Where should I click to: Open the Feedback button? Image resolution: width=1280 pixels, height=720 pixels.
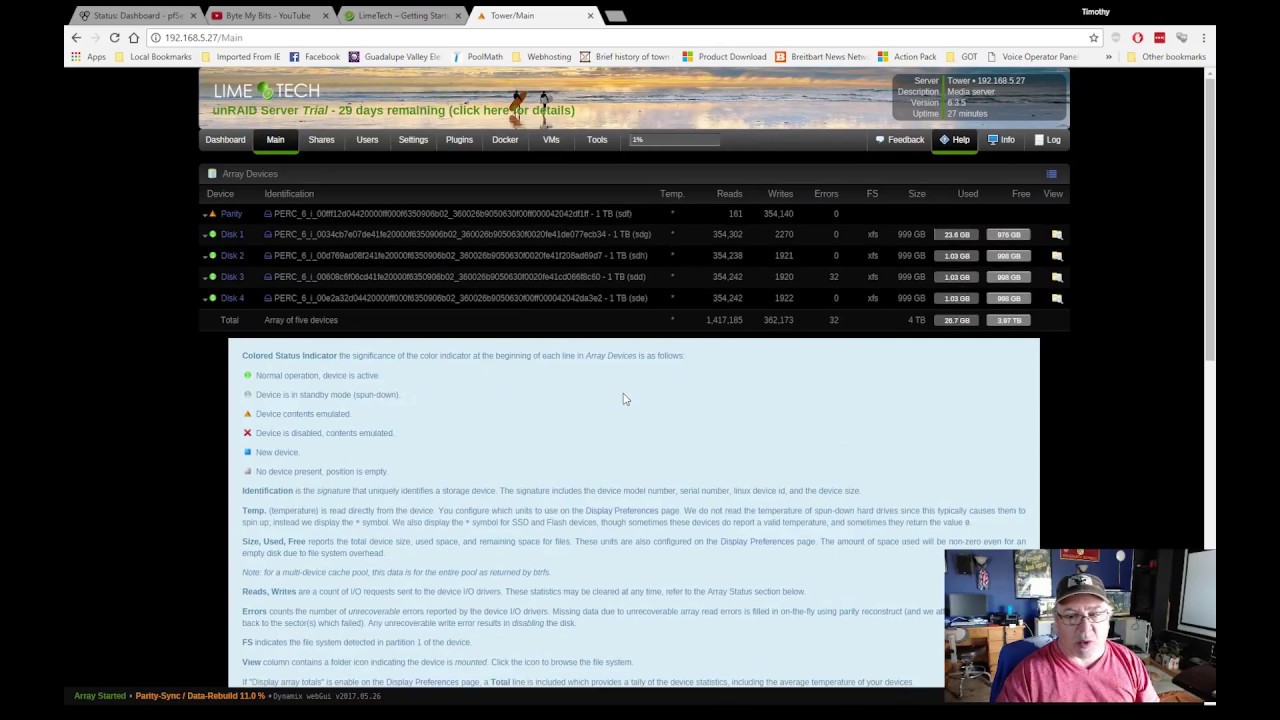point(899,140)
